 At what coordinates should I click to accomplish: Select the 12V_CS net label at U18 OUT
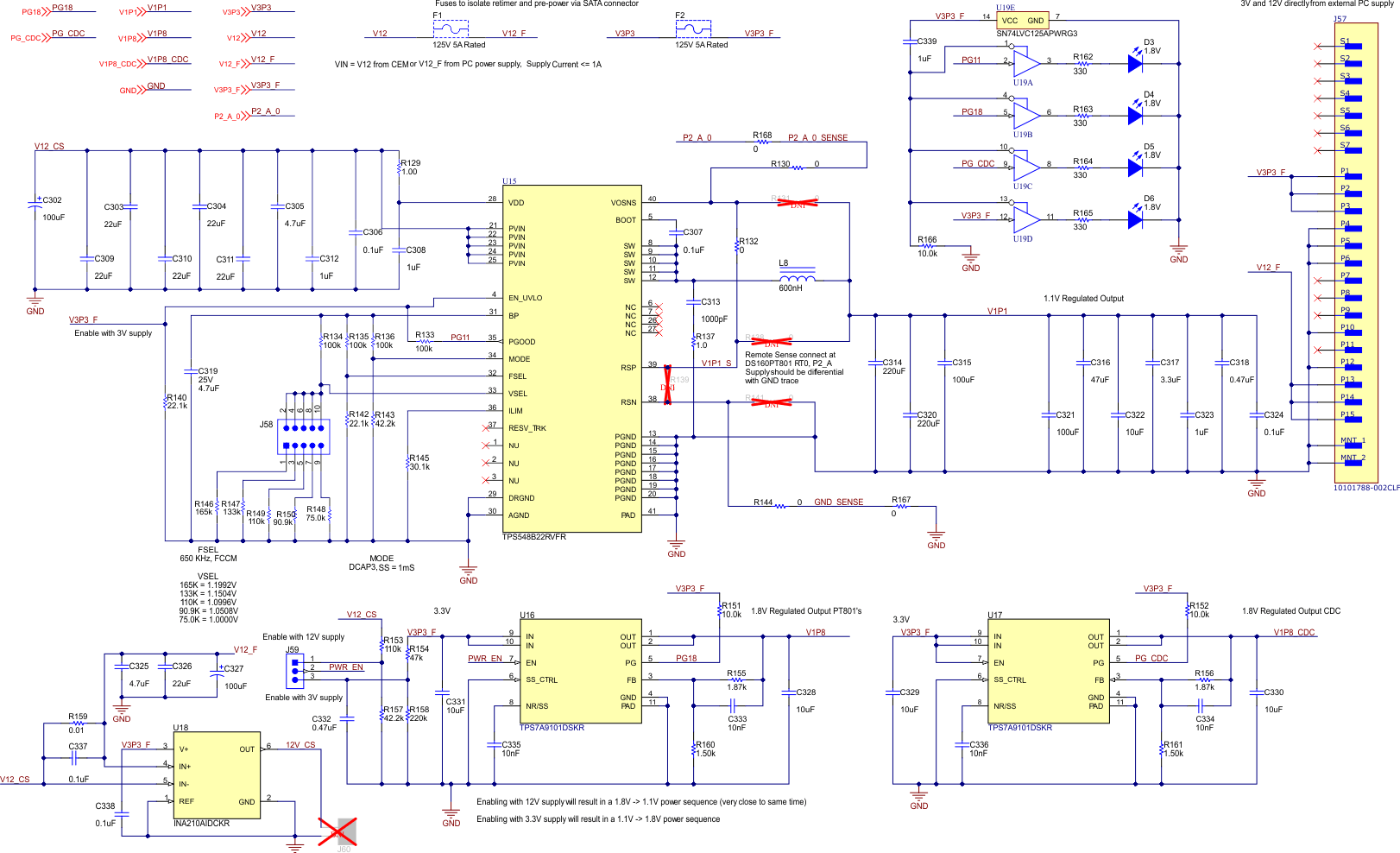pos(300,744)
